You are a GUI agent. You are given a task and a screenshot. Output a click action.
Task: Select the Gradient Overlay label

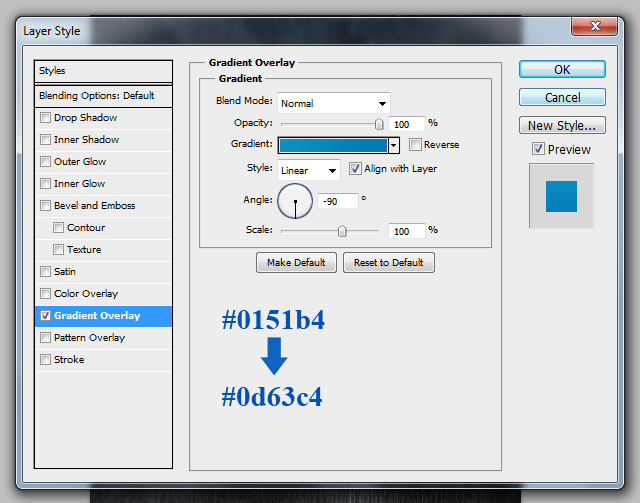[x=97, y=316]
